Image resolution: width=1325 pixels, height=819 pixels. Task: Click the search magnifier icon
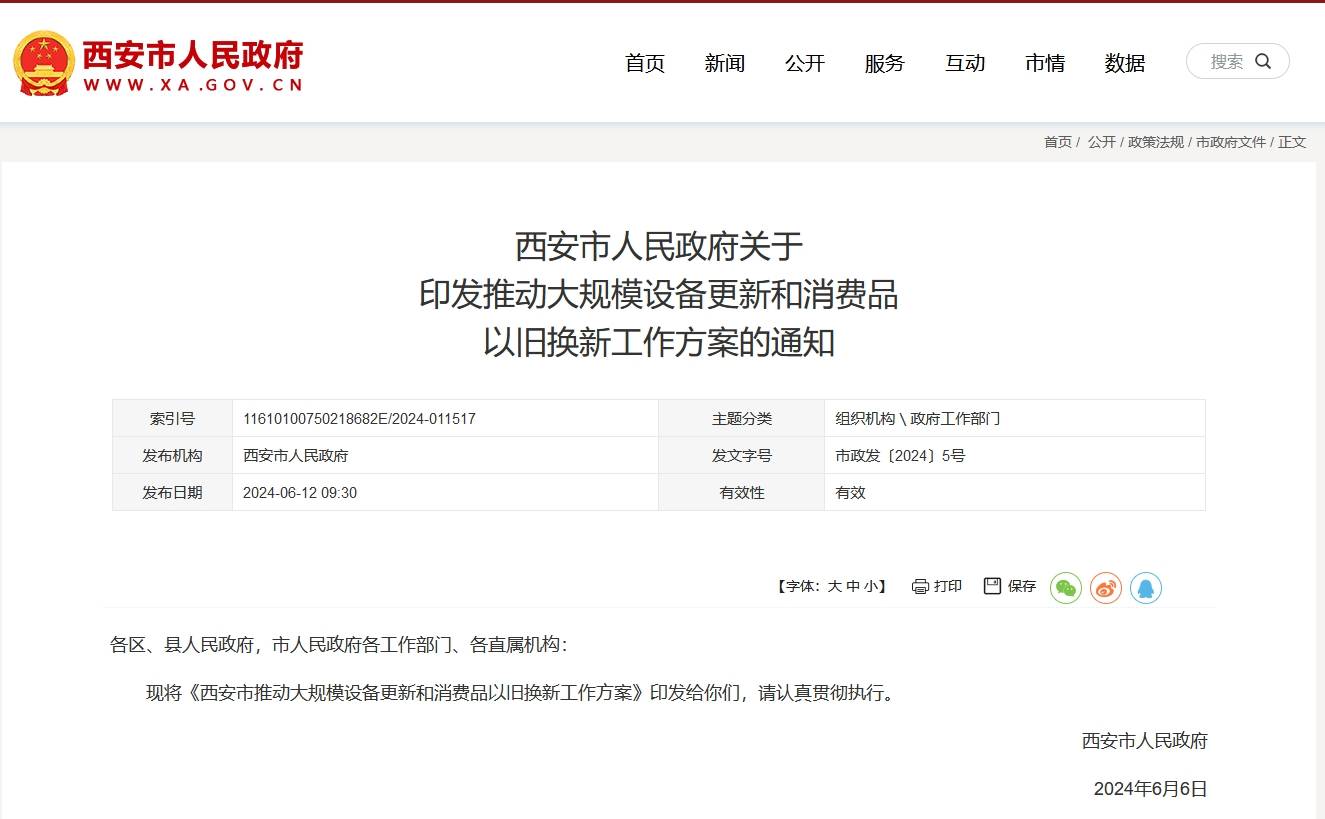pyautogui.click(x=1263, y=61)
